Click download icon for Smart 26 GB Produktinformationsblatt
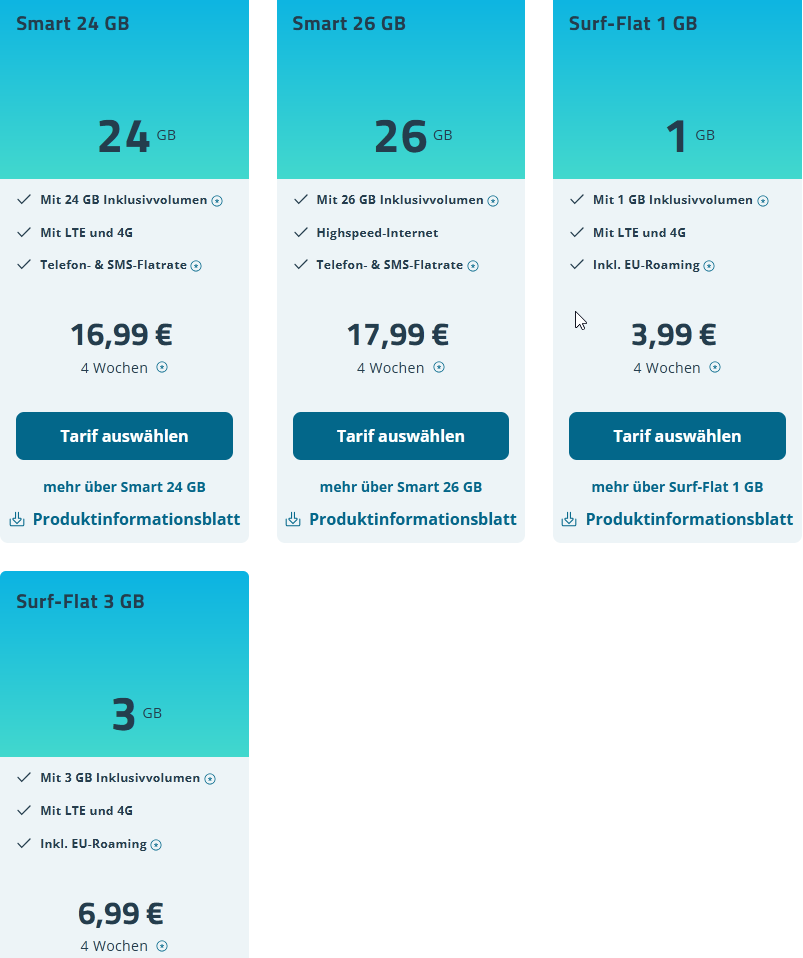The height and width of the screenshot is (958, 803). (293, 520)
